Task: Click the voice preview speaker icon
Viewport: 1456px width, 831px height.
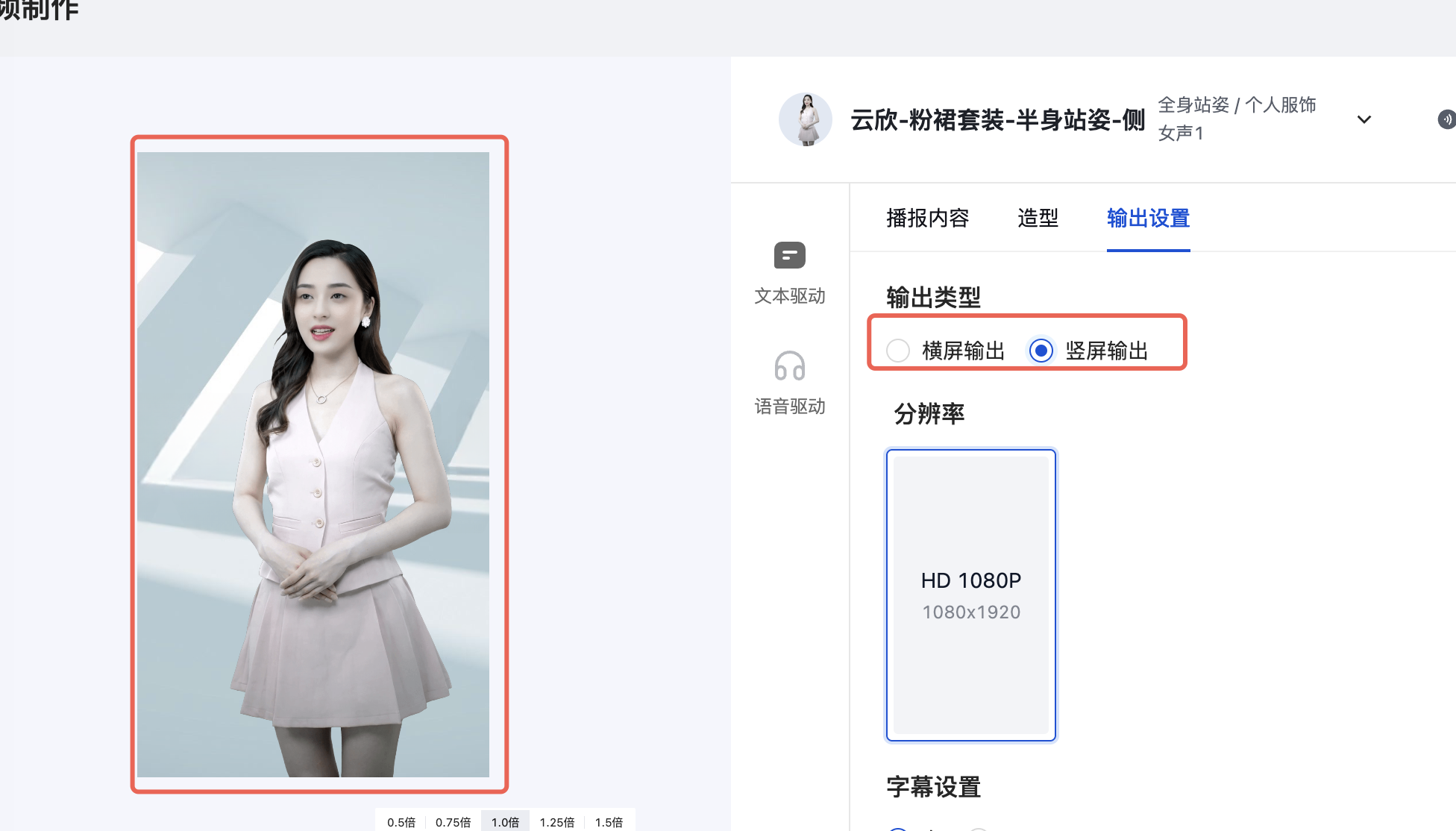Action: pos(1446,119)
